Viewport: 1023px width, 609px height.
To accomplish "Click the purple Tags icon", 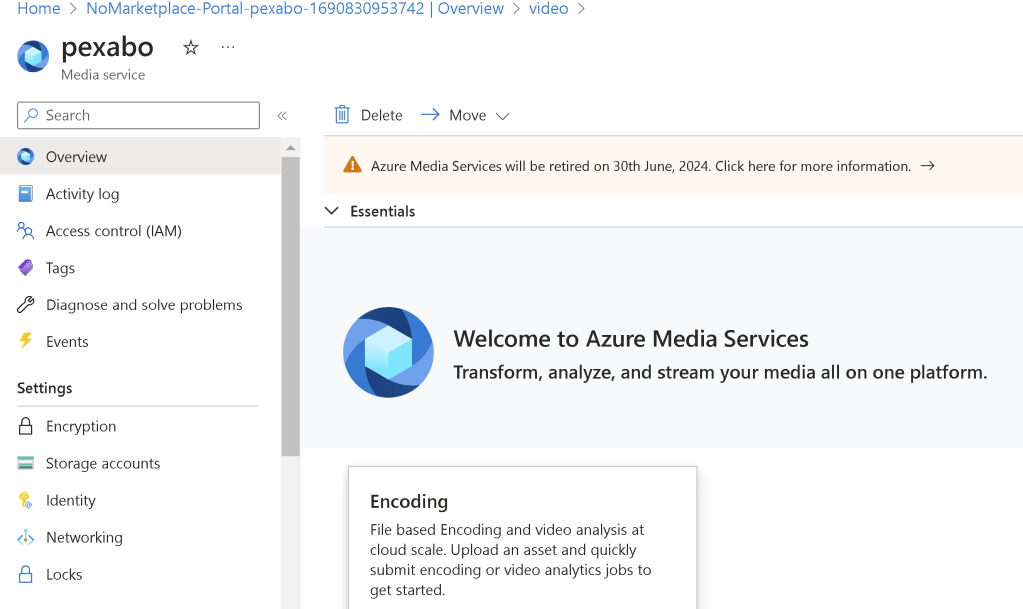I will pyautogui.click(x=25, y=268).
